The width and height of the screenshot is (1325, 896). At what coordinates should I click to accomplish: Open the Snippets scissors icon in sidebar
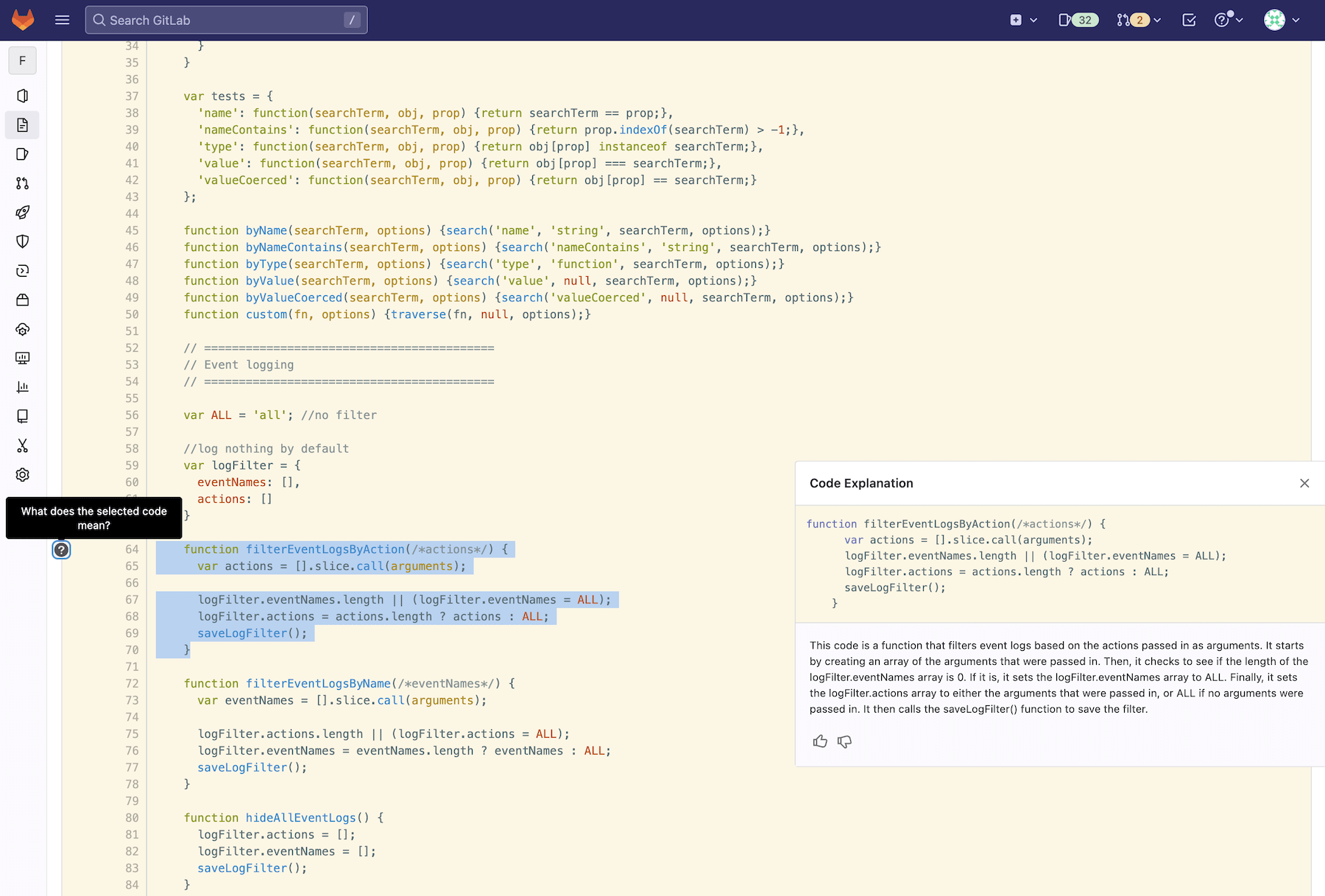click(x=22, y=446)
